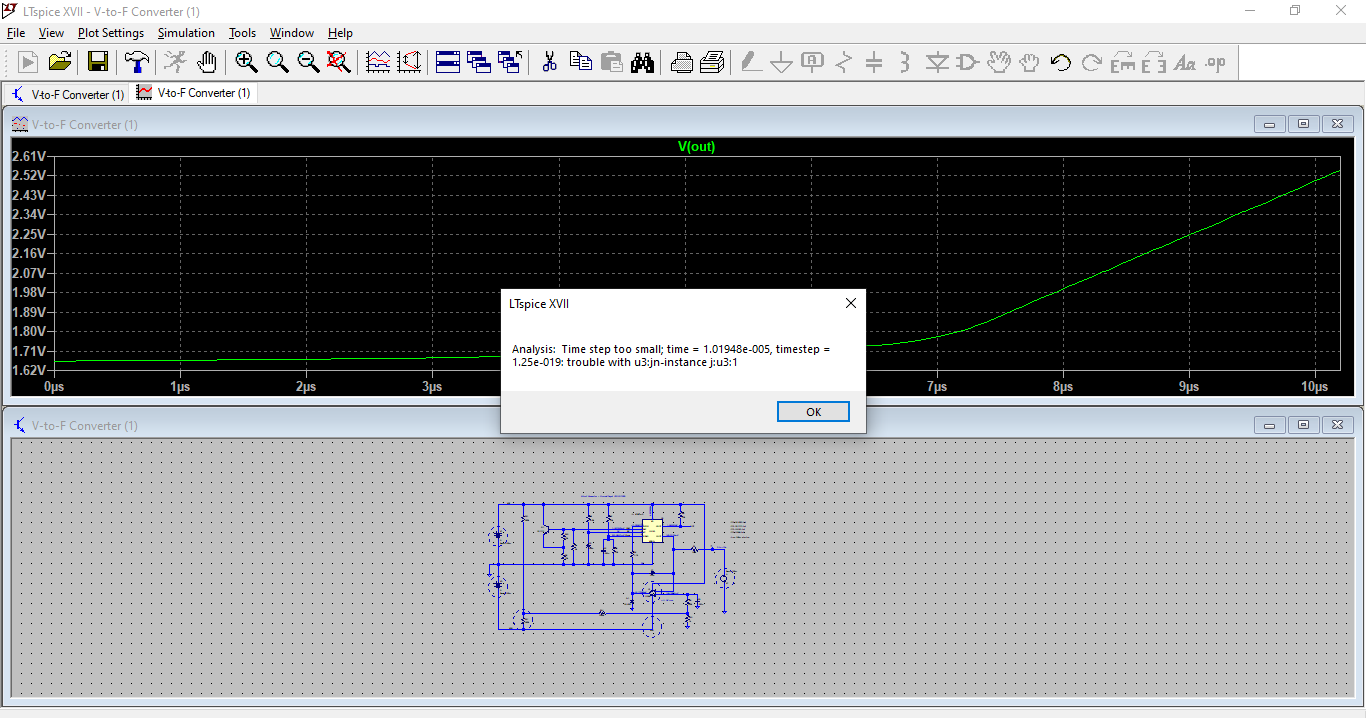Open the Tools menu
1368x718 pixels.
click(x=242, y=33)
